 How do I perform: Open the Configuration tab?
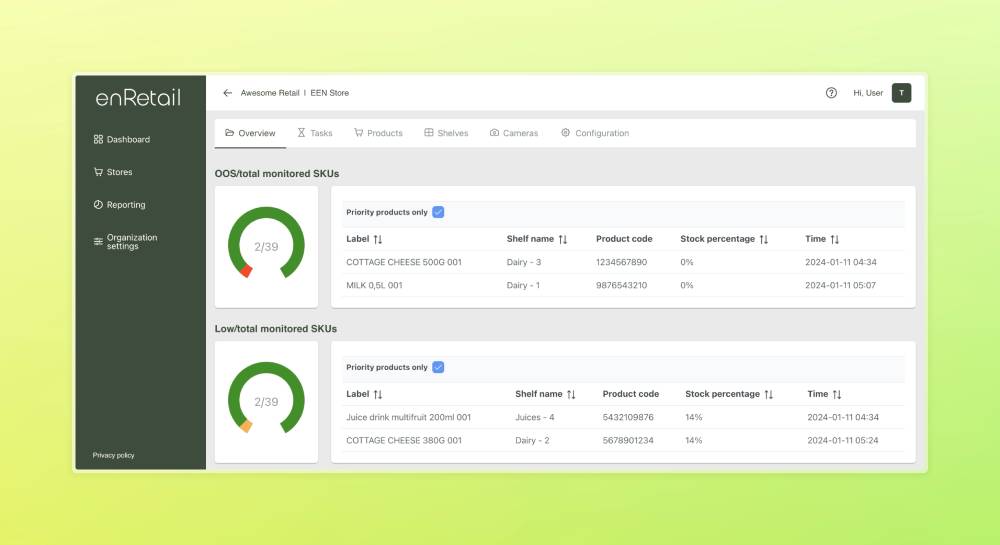click(595, 133)
